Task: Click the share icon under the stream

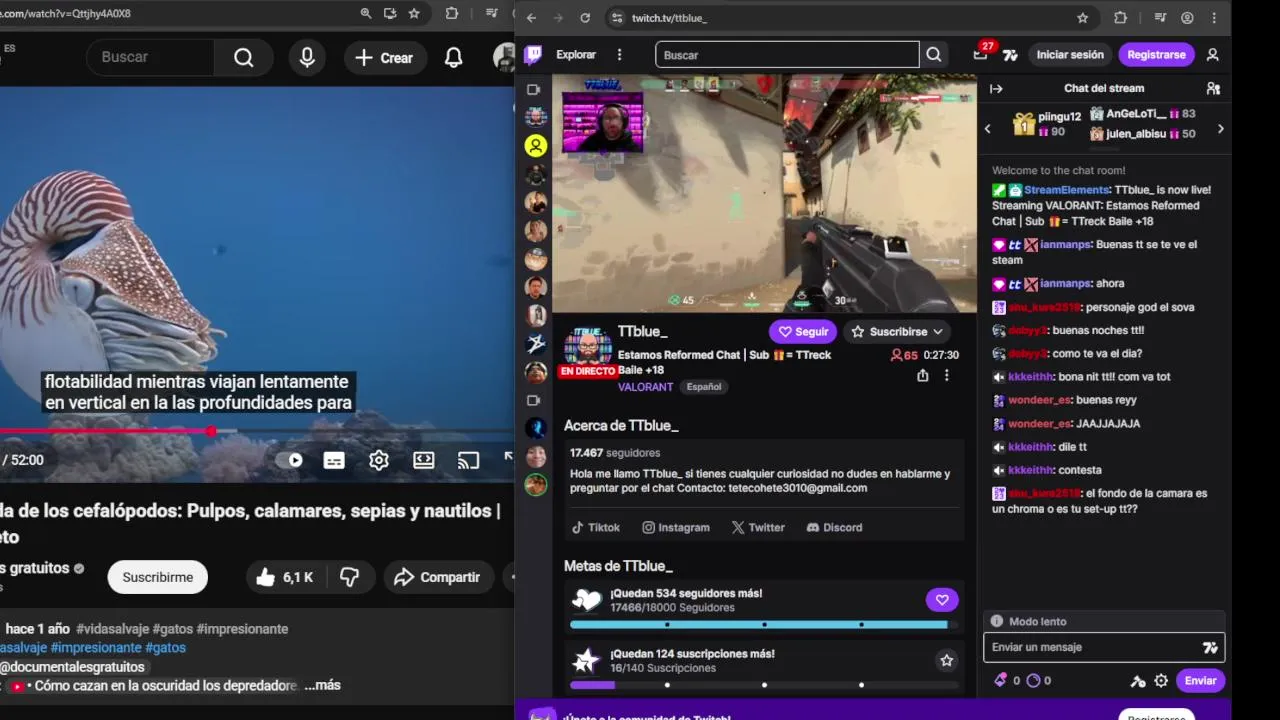Action: [922, 376]
